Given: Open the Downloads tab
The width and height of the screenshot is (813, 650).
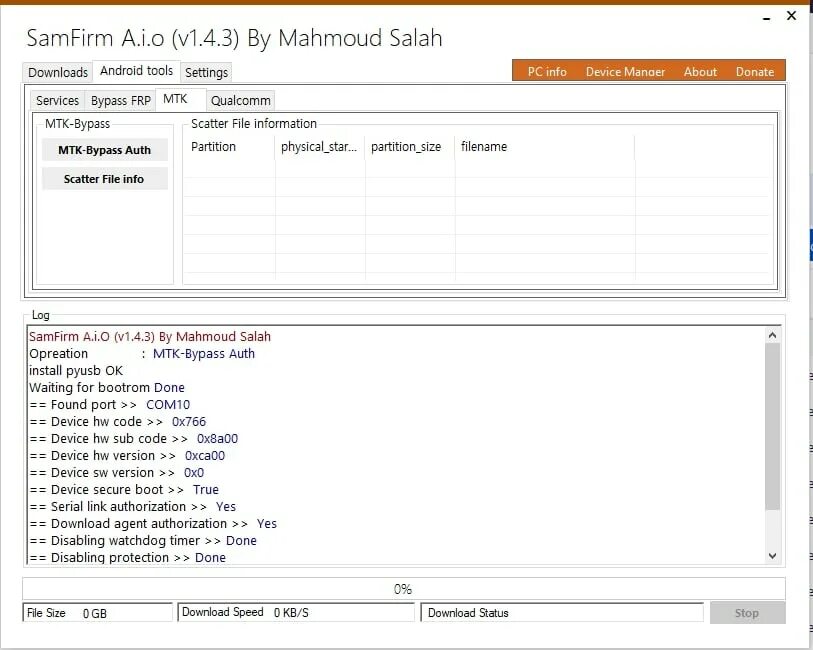Looking at the screenshot, I should (58, 72).
